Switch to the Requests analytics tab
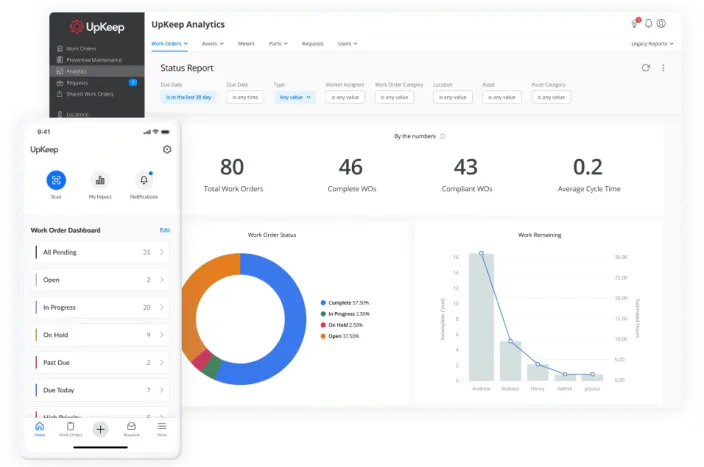704x467 pixels. pyautogui.click(x=312, y=44)
